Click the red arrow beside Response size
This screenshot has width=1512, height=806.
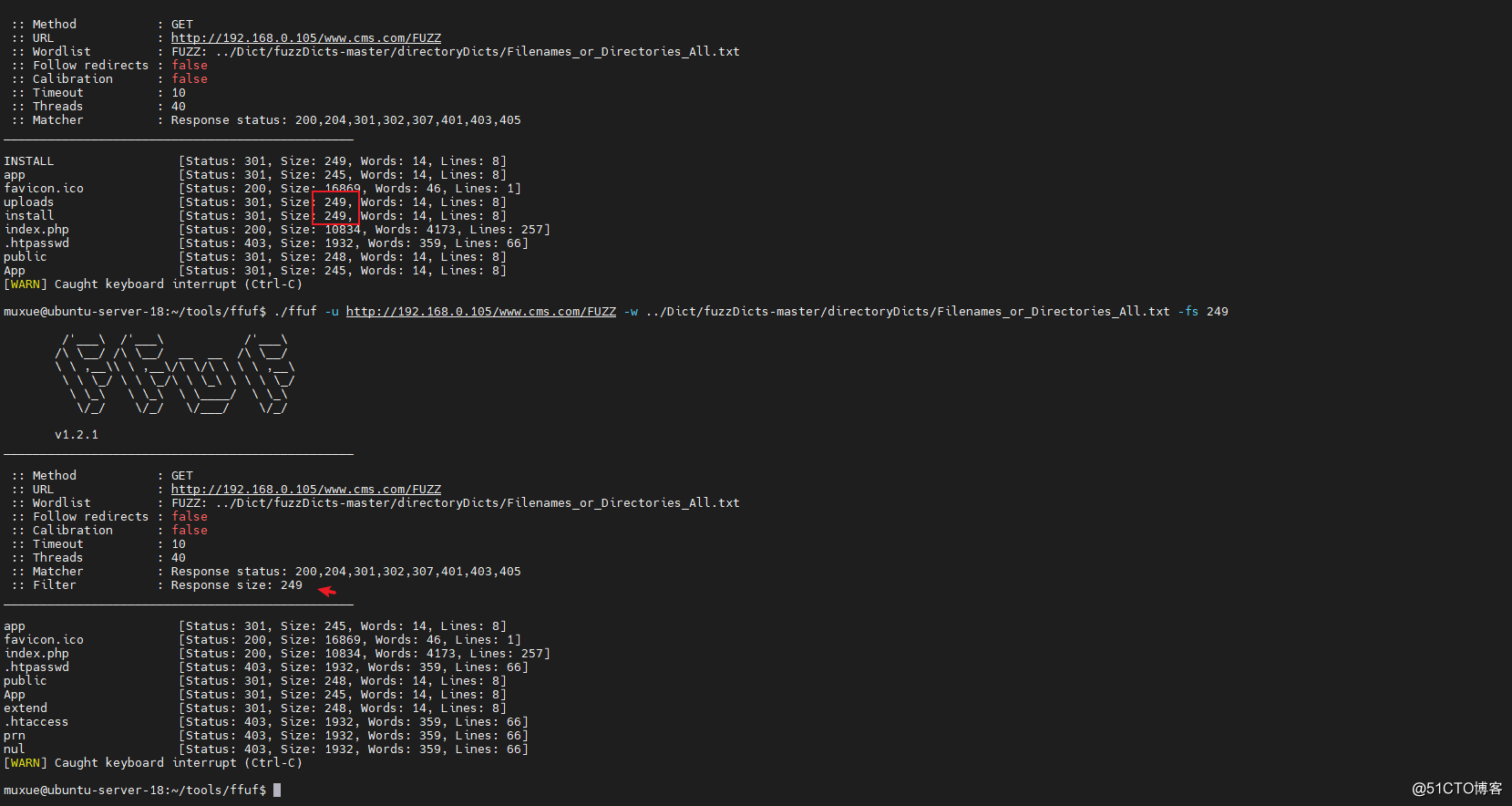click(x=327, y=591)
